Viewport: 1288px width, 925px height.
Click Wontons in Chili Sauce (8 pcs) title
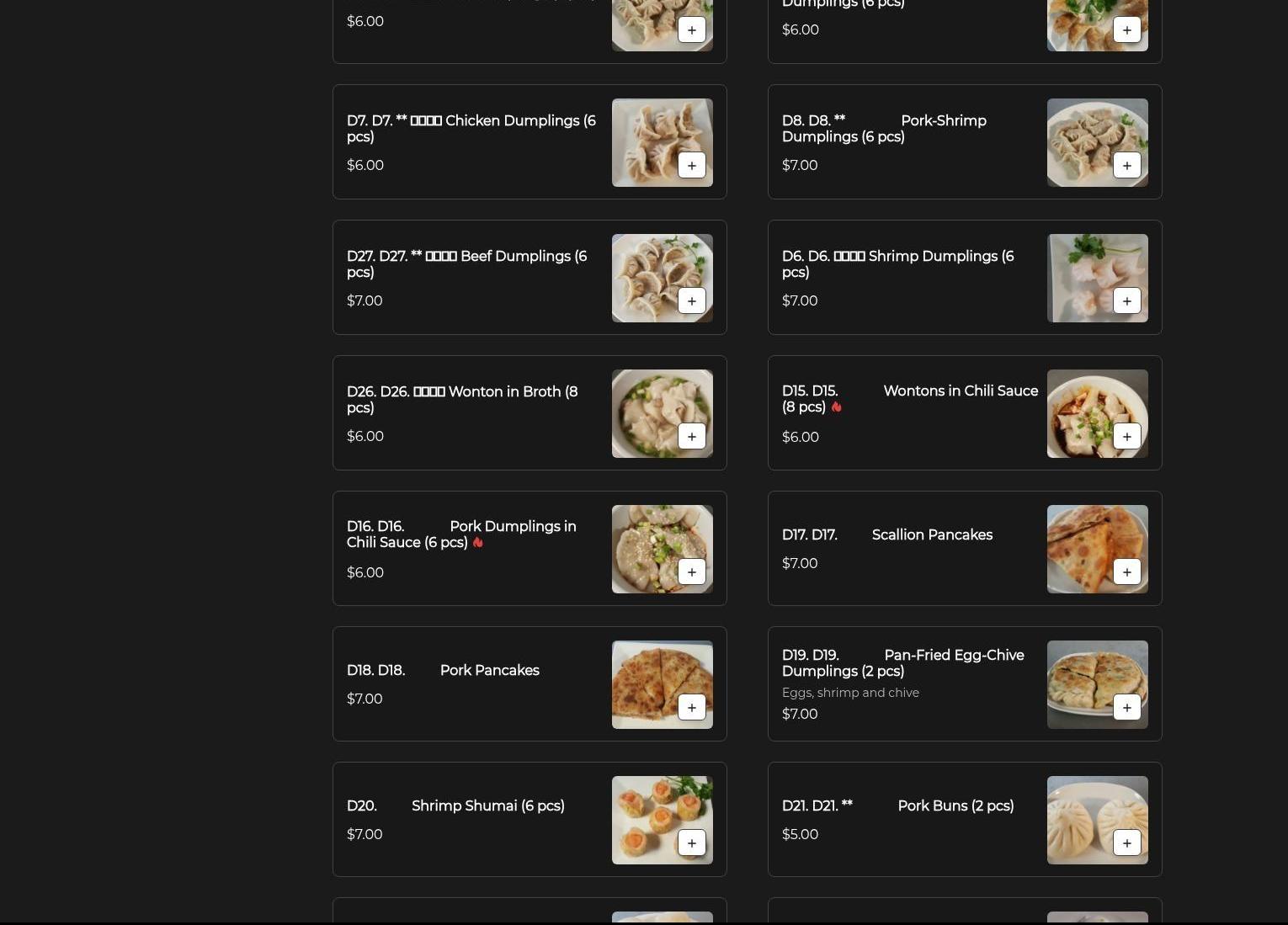coord(910,399)
